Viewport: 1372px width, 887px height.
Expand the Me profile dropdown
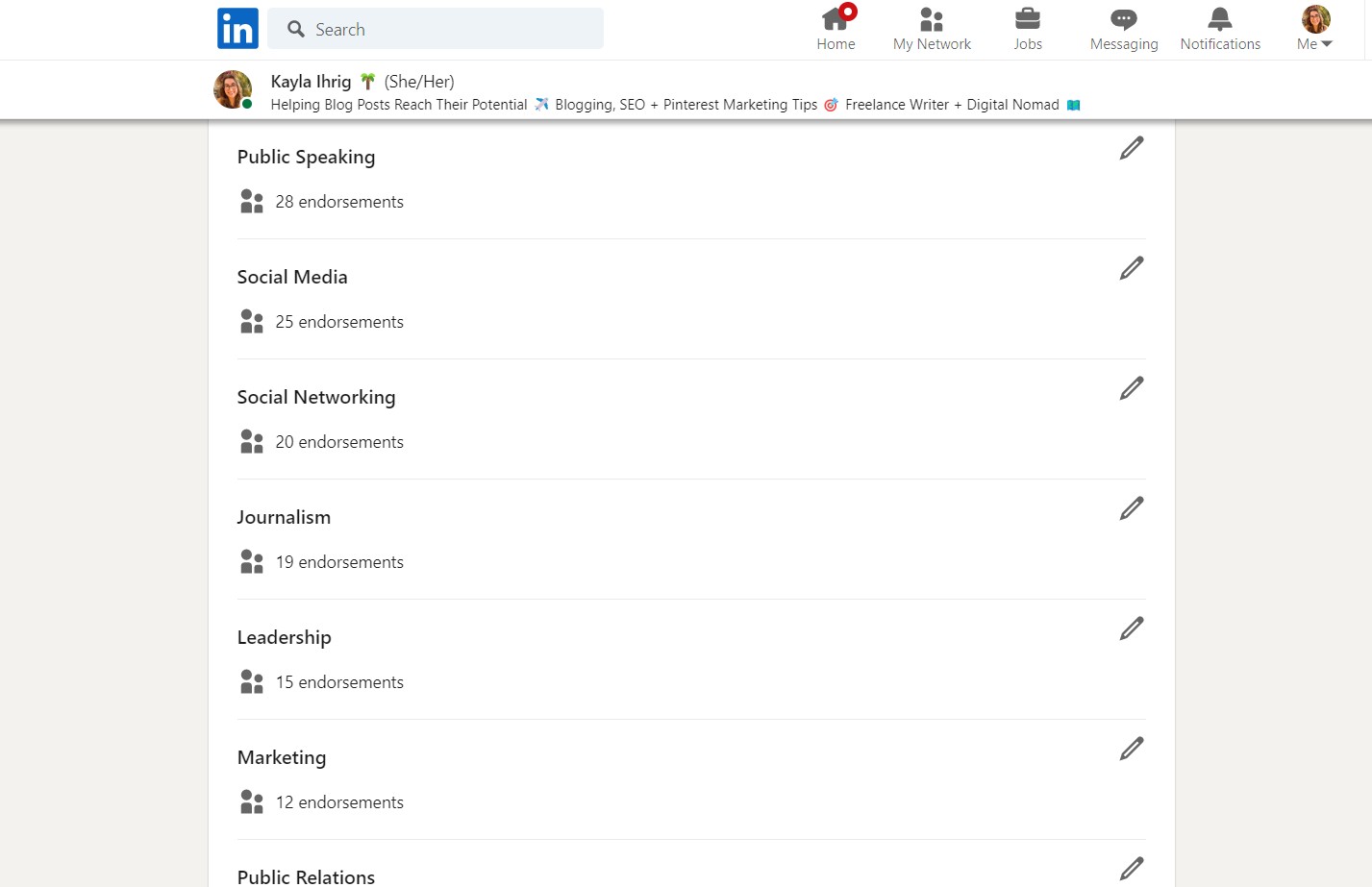click(1315, 30)
